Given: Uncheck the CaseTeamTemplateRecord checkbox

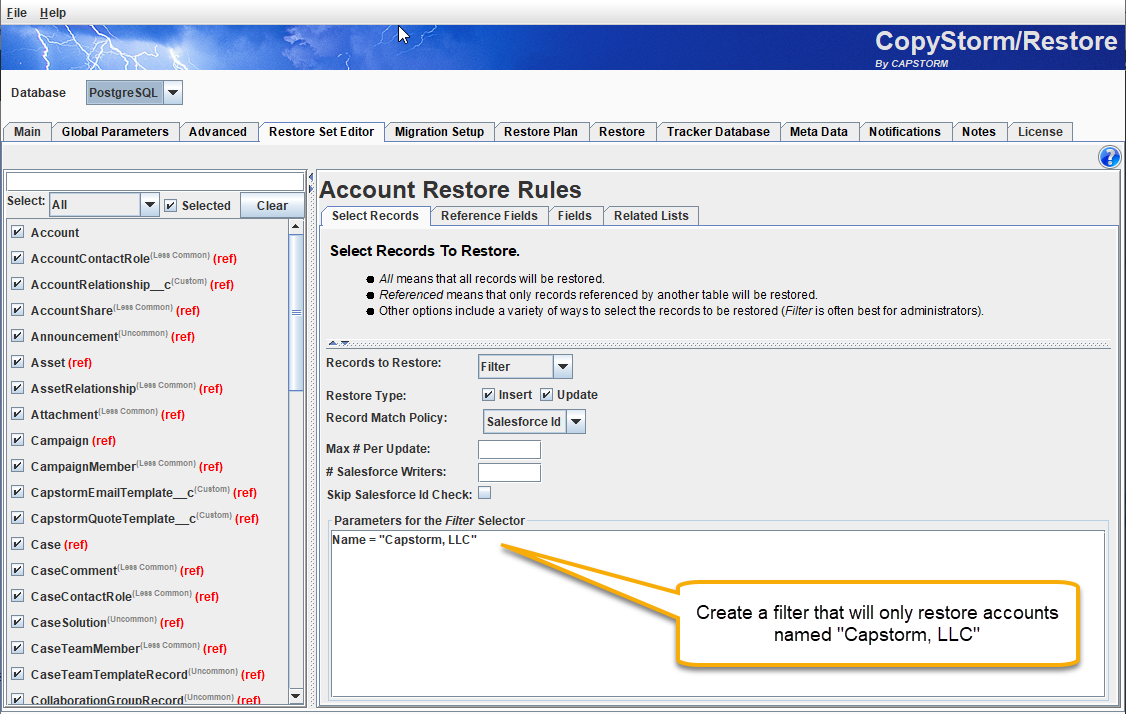Looking at the screenshot, I should pyautogui.click(x=18, y=674).
